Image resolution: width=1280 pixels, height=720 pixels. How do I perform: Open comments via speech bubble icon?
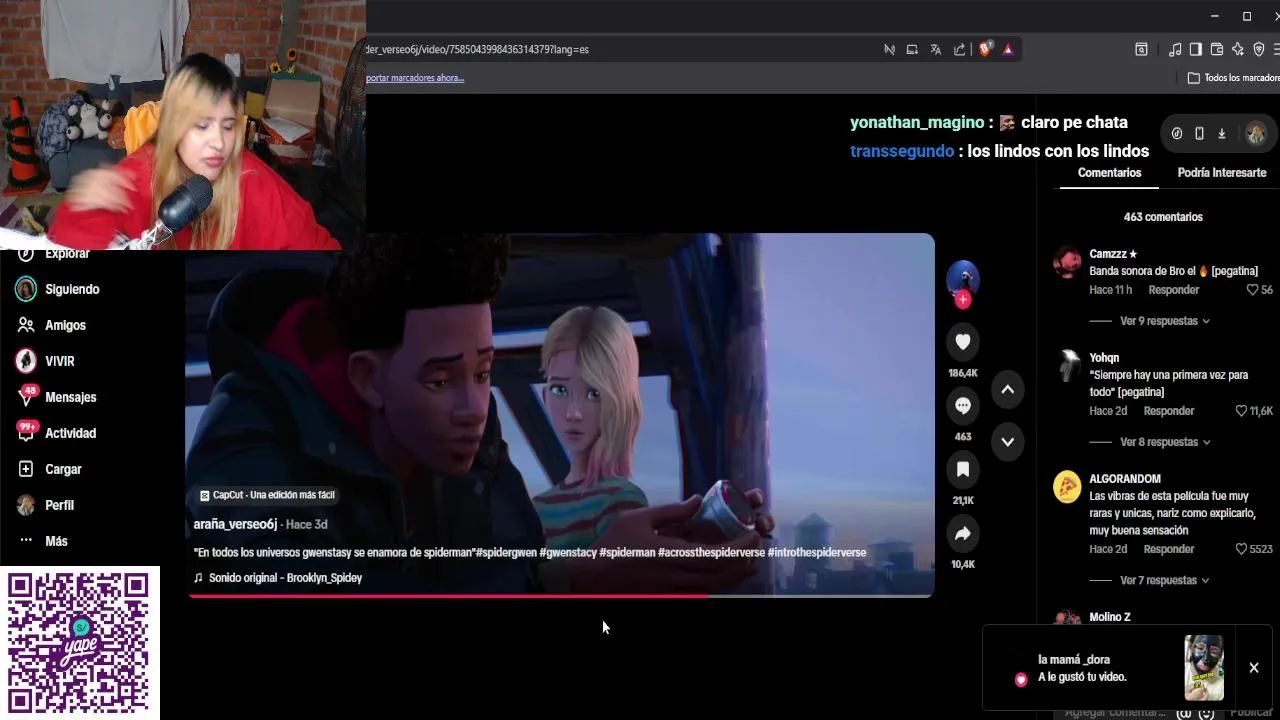coord(963,405)
